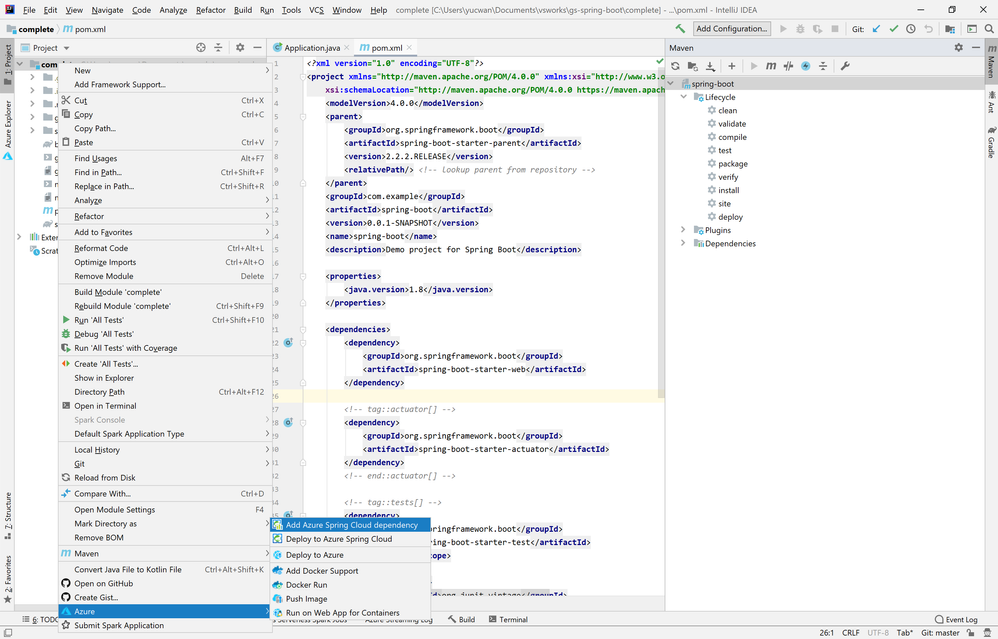Click Execute Maven Goal m icon
The image size is (998, 639).
[x=771, y=66]
